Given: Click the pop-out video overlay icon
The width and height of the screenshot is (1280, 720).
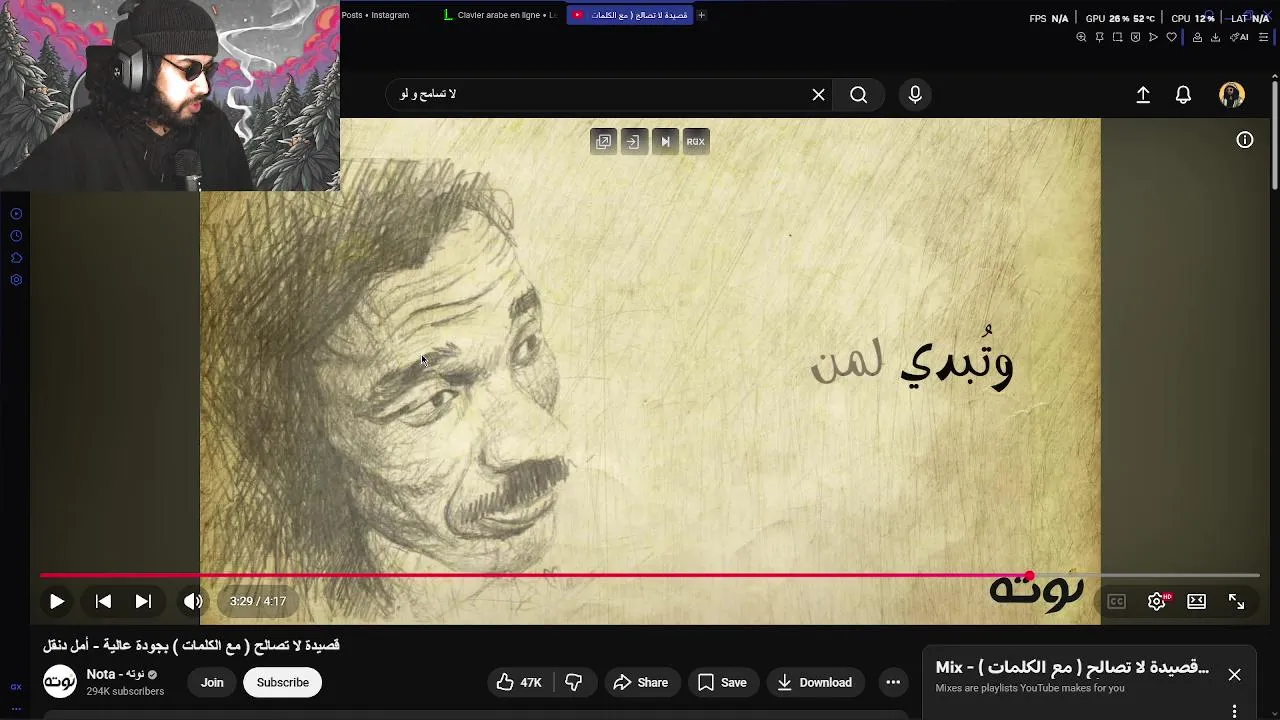Looking at the screenshot, I should coord(603,141).
